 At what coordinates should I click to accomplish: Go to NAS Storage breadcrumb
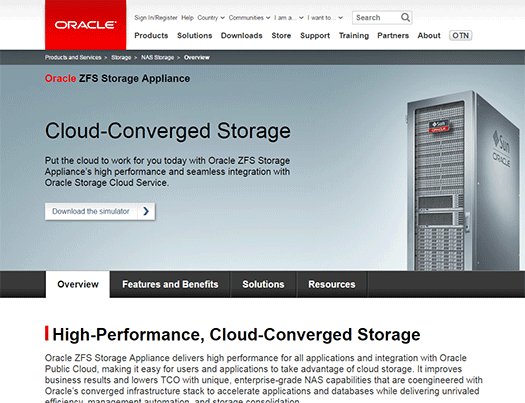click(157, 58)
